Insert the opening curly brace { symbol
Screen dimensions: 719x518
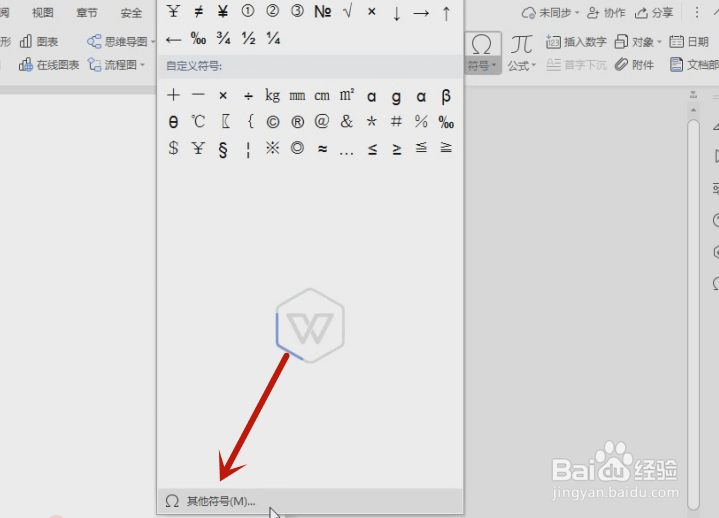point(250,121)
